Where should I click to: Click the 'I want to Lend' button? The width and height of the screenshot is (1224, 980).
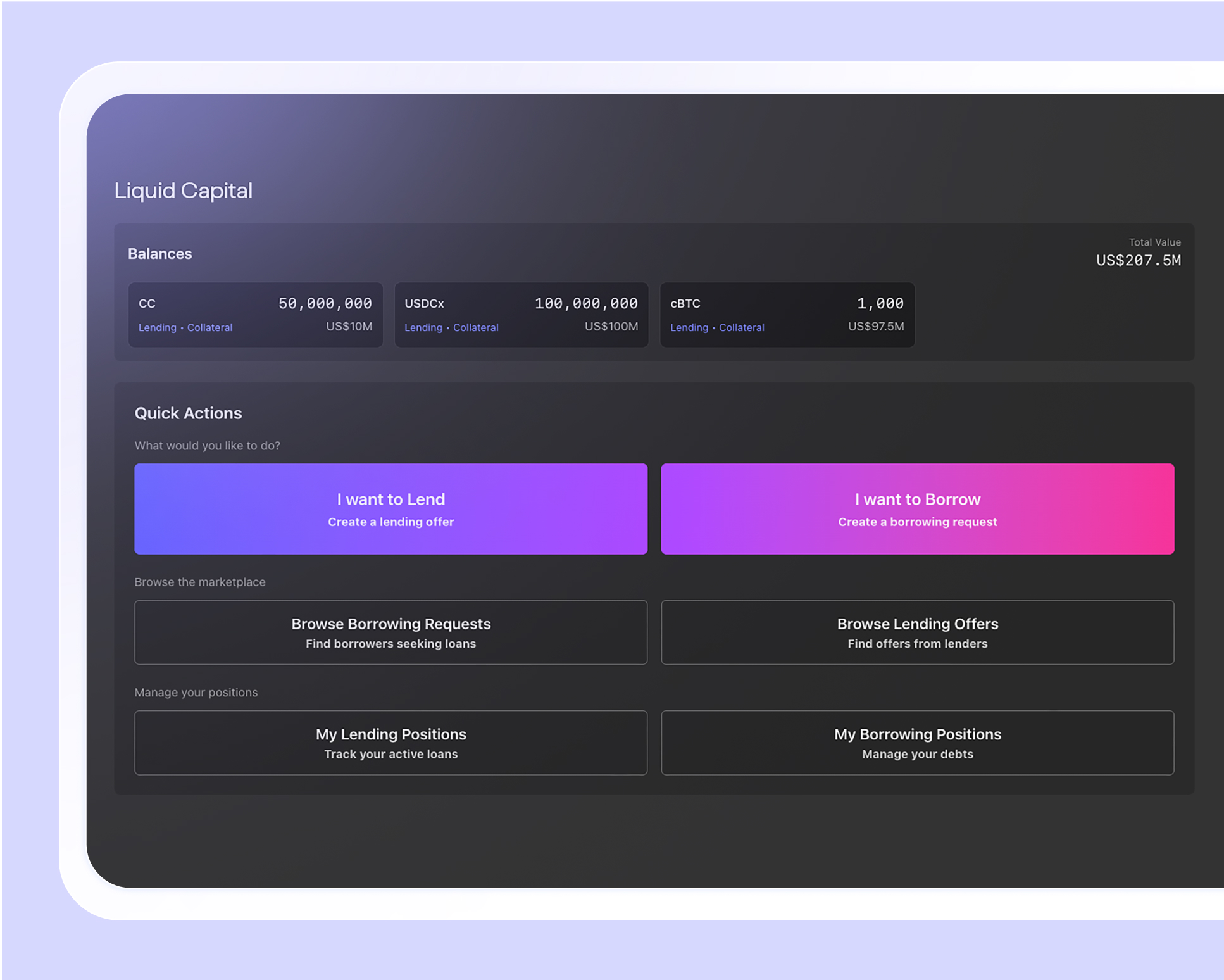(390, 508)
